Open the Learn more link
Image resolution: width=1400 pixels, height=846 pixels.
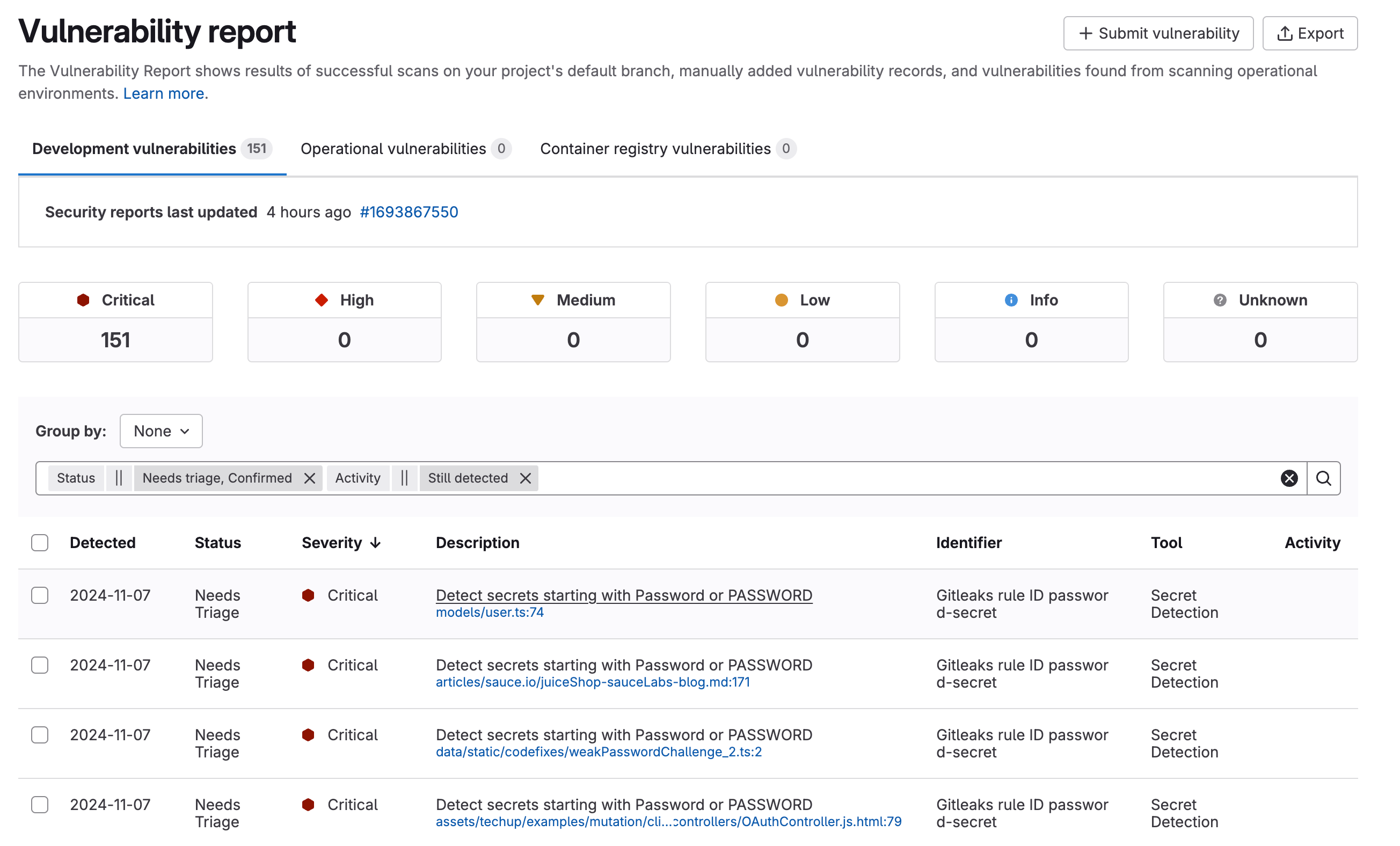(164, 93)
